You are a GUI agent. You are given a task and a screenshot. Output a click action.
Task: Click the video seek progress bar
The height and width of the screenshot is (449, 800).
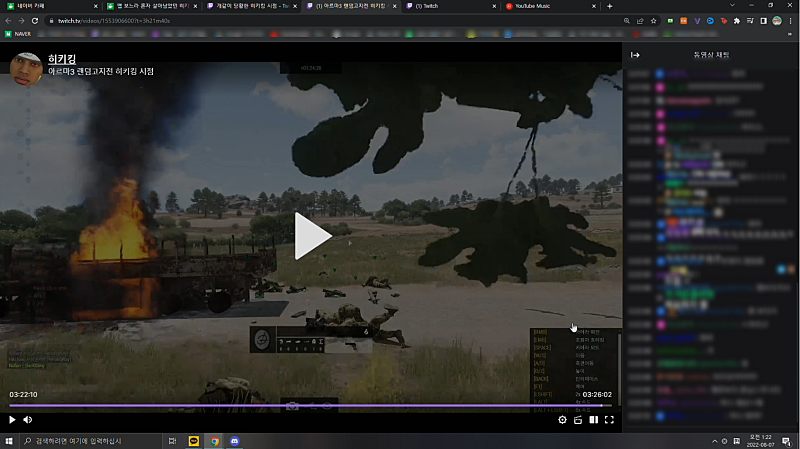[x=300, y=406]
